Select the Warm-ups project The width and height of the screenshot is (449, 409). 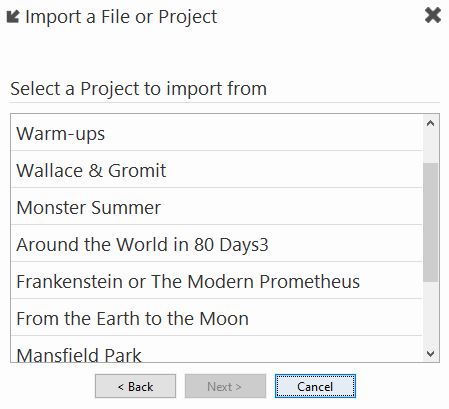coord(217,133)
